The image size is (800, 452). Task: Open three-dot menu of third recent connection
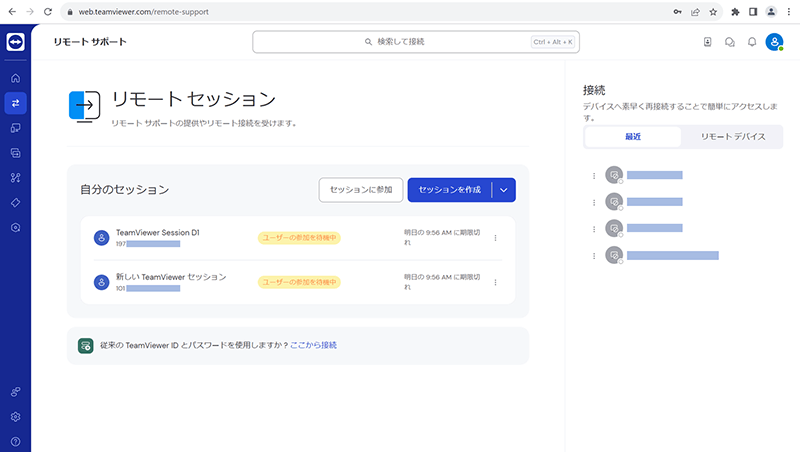(594, 229)
